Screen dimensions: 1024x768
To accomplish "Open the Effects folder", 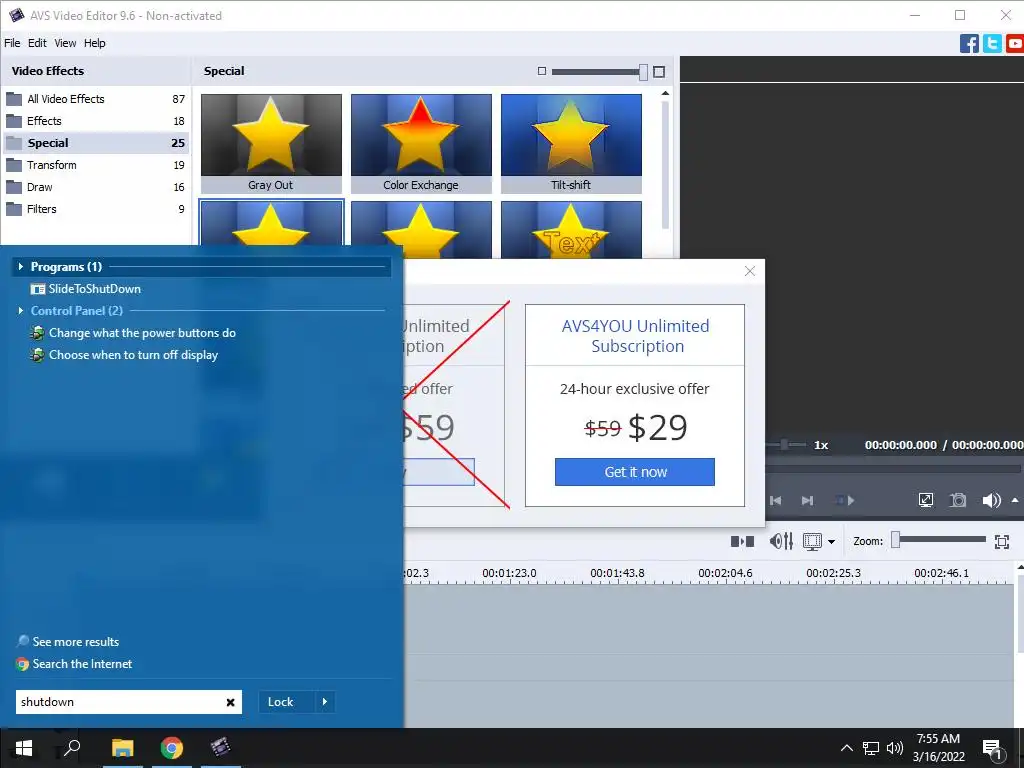I will [x=95, y=121].
